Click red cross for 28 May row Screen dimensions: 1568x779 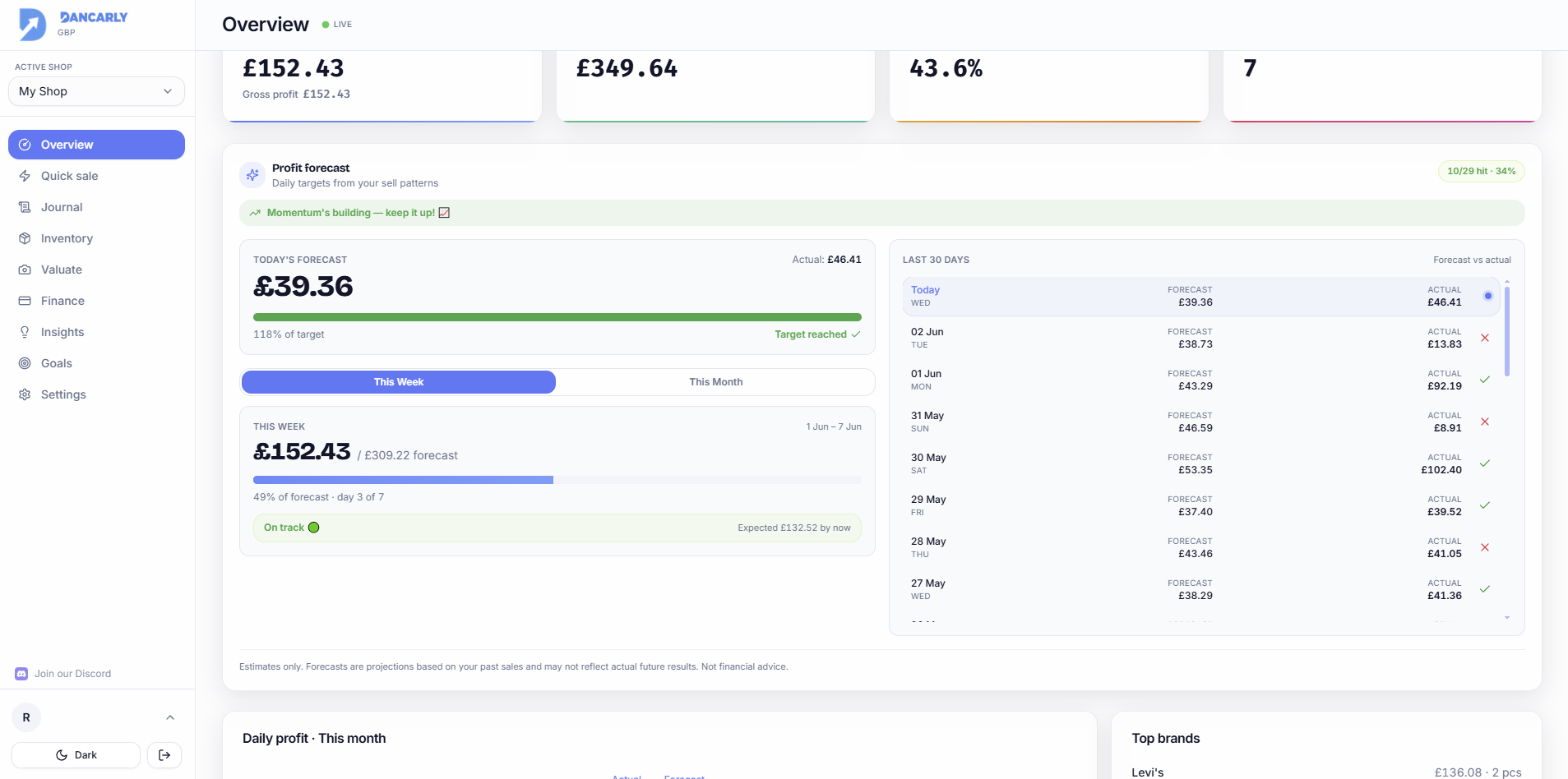pyautogui.click(x=1485, y=547)
